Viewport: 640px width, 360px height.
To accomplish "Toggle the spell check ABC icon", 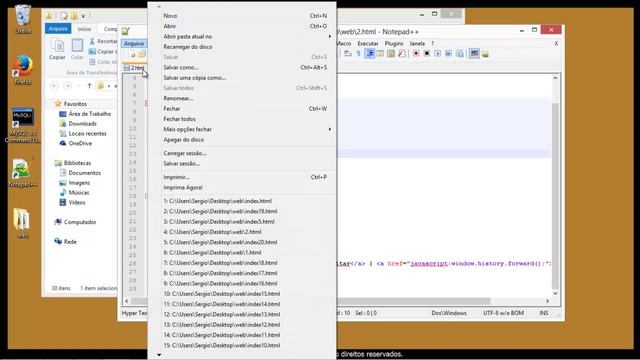I will pos(474,53).
